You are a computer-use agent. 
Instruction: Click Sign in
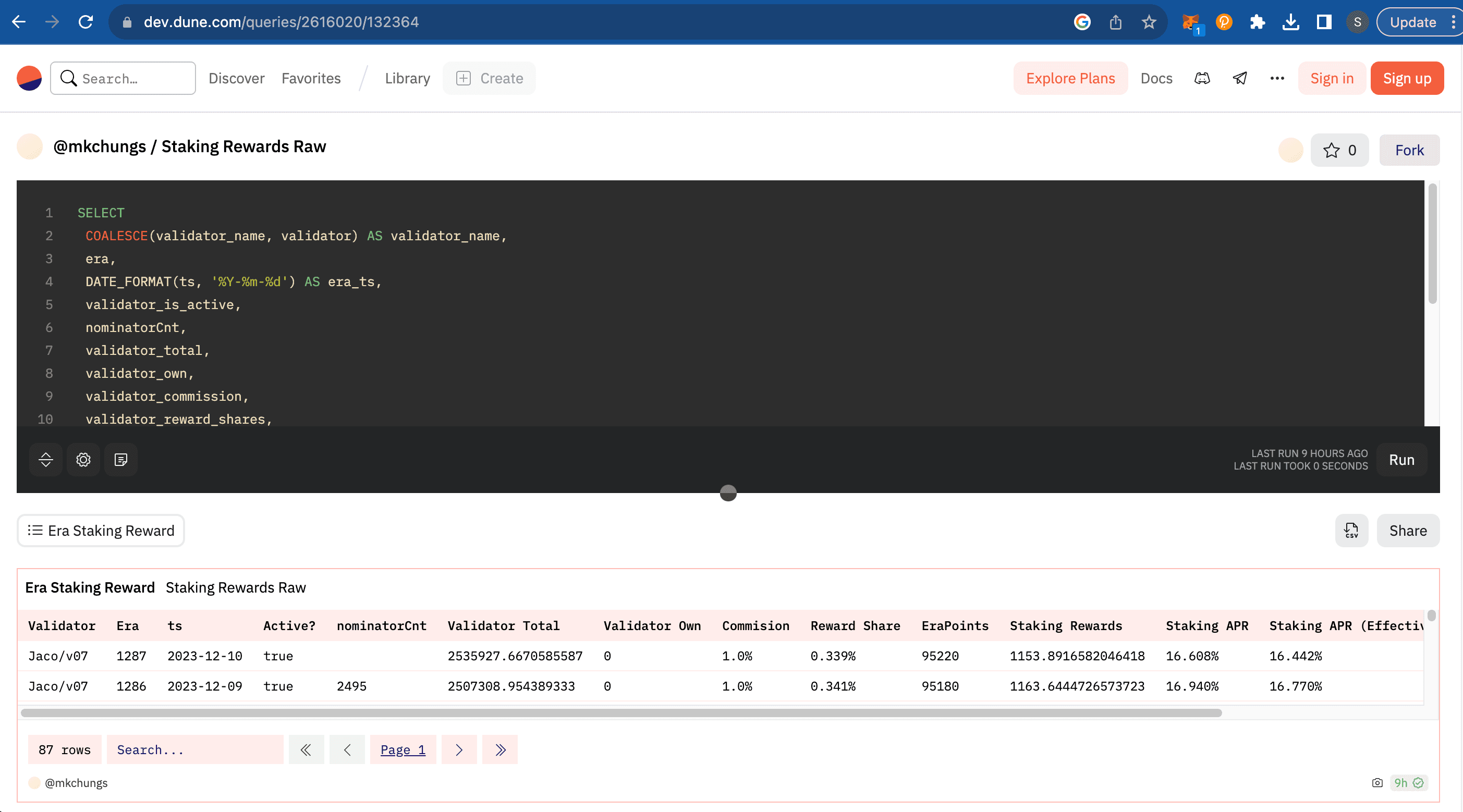tap(1332, 78)
